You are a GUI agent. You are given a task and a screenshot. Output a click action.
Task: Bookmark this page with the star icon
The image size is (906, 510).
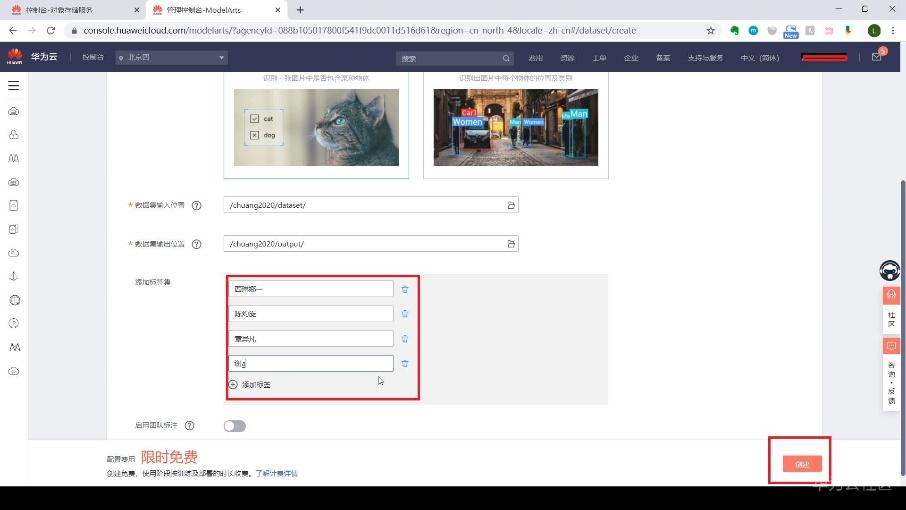pyautogui.click(x=711, y=31)
